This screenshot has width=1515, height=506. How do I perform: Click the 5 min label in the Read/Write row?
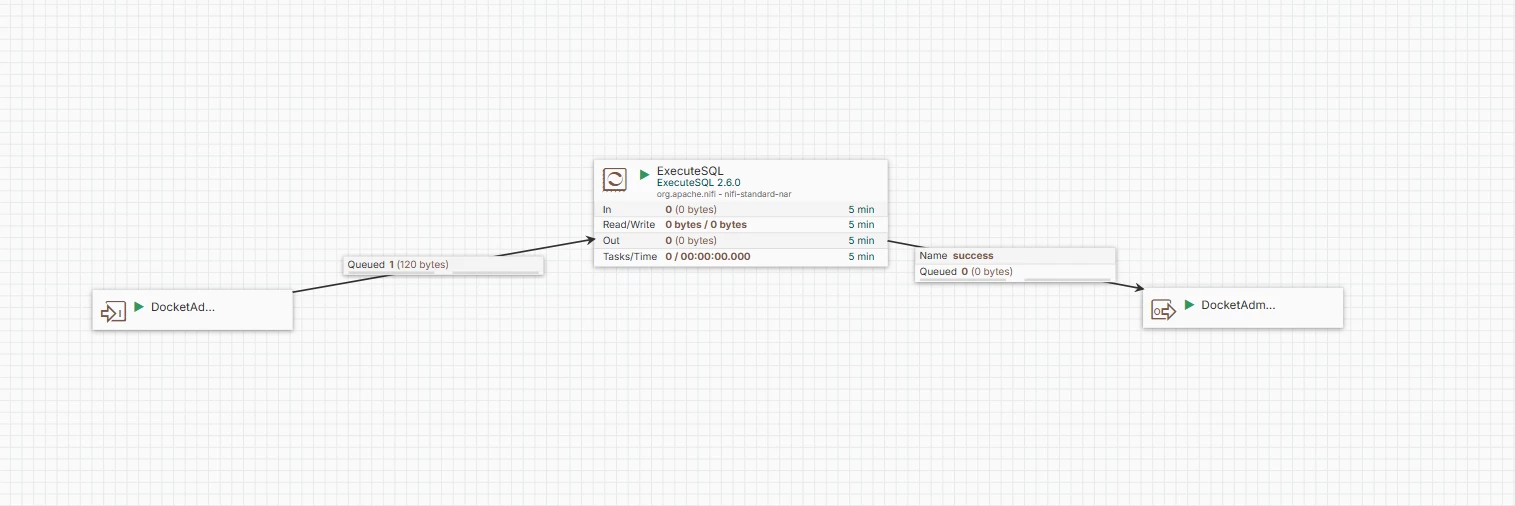(x=861, y=225)
